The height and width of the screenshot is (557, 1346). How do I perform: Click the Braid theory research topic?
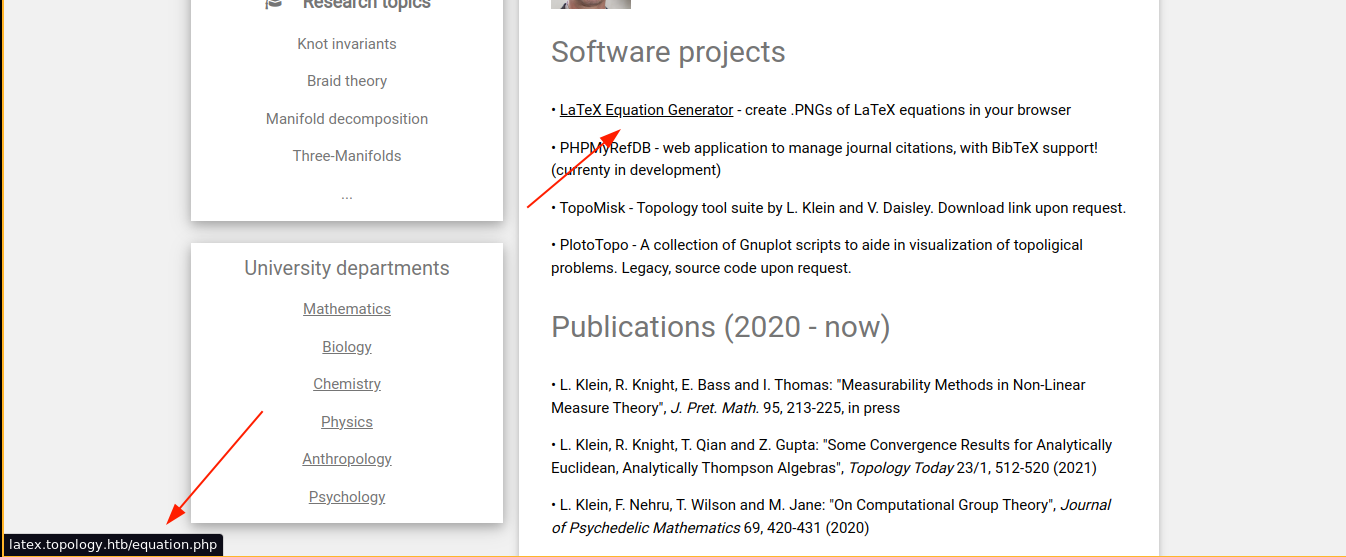coord(347,81)
